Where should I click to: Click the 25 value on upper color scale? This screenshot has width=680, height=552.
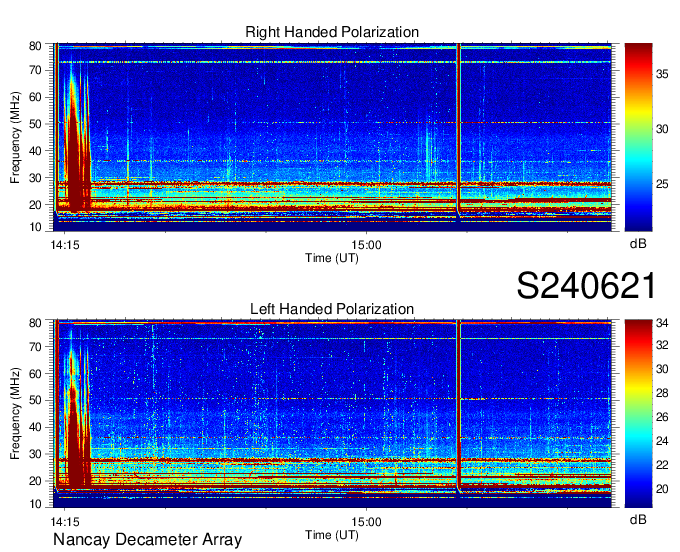click(662, 184)
